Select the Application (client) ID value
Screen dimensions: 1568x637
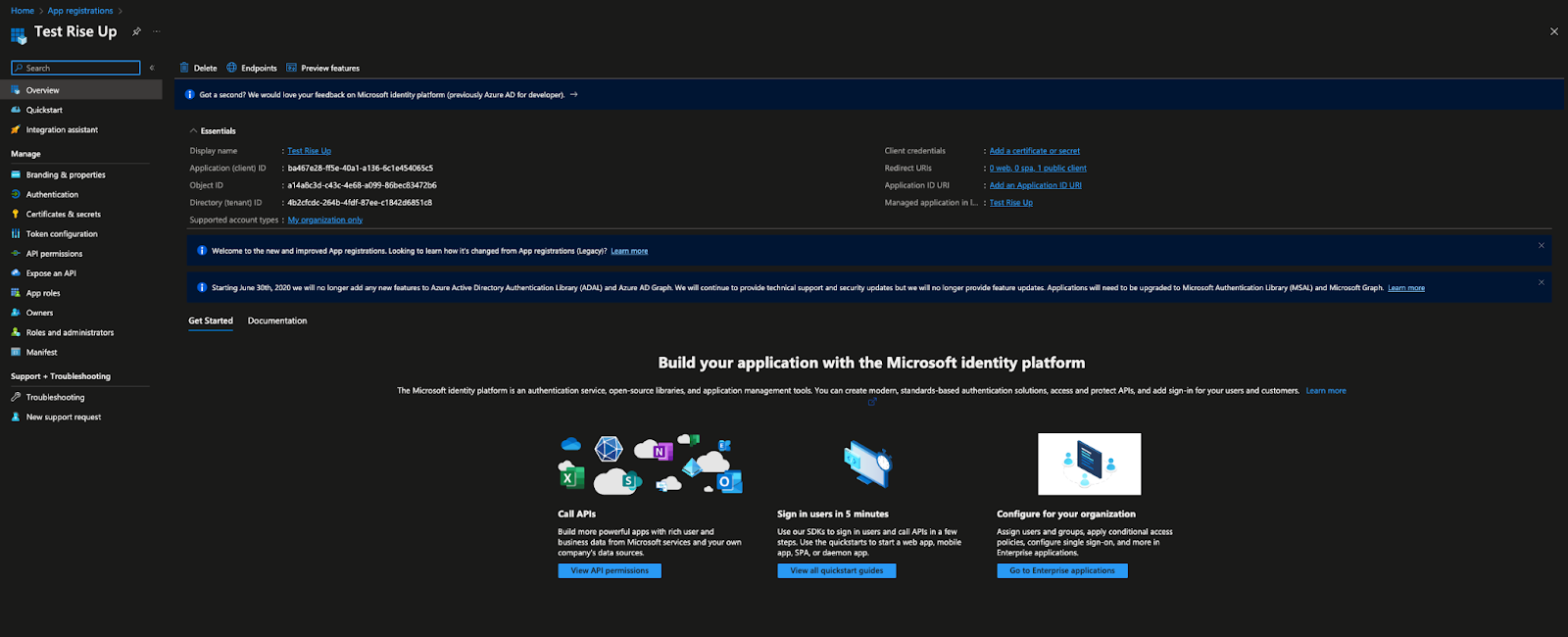pos(361,168)
